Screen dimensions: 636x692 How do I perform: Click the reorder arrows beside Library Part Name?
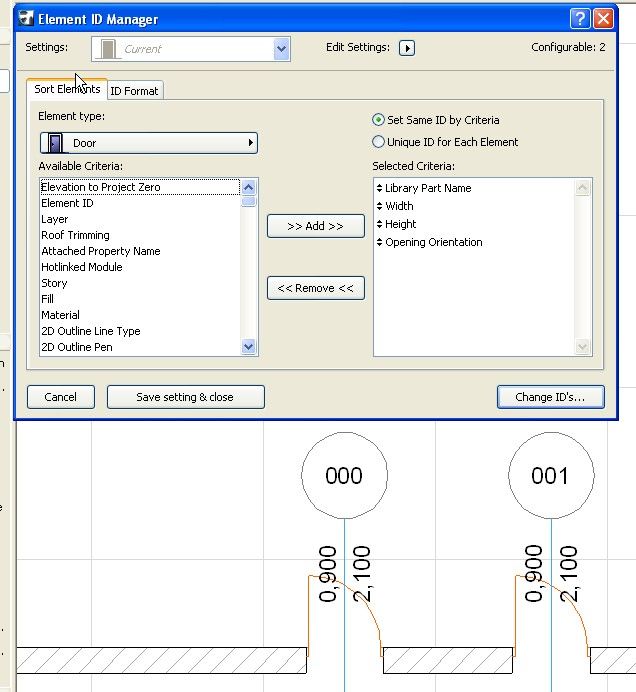380,188
